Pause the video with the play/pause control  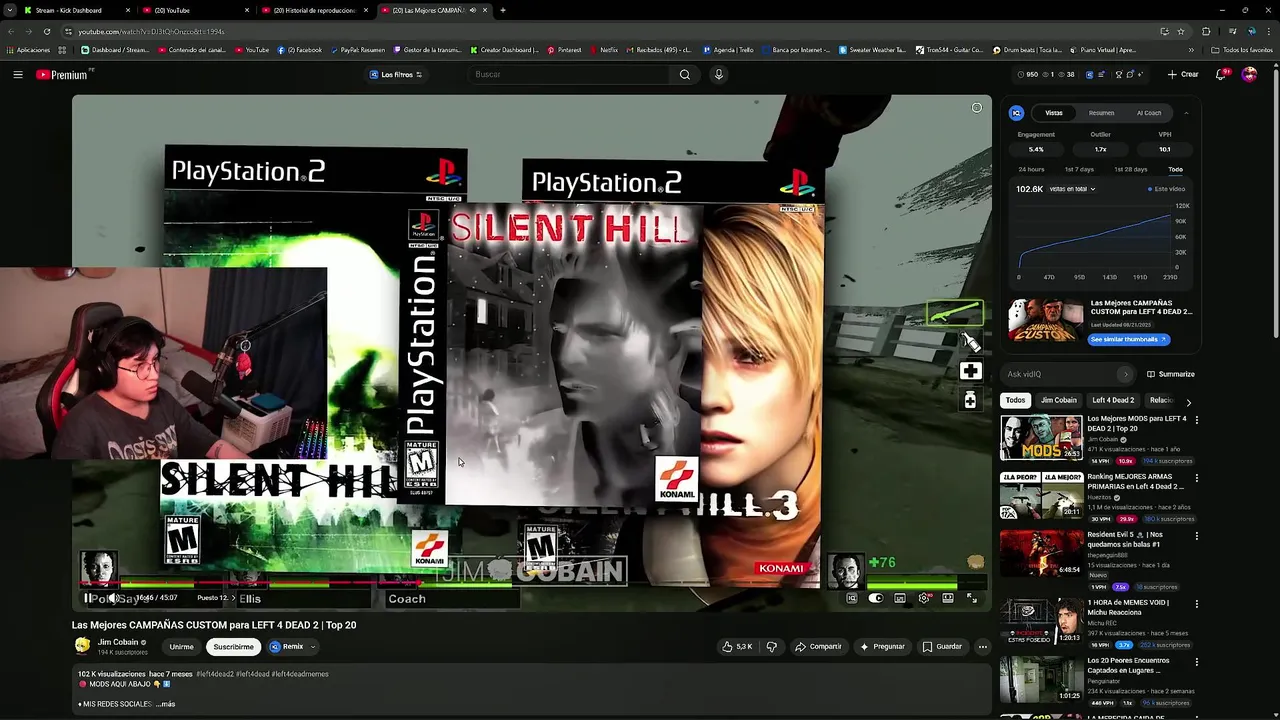click(88, 598)
